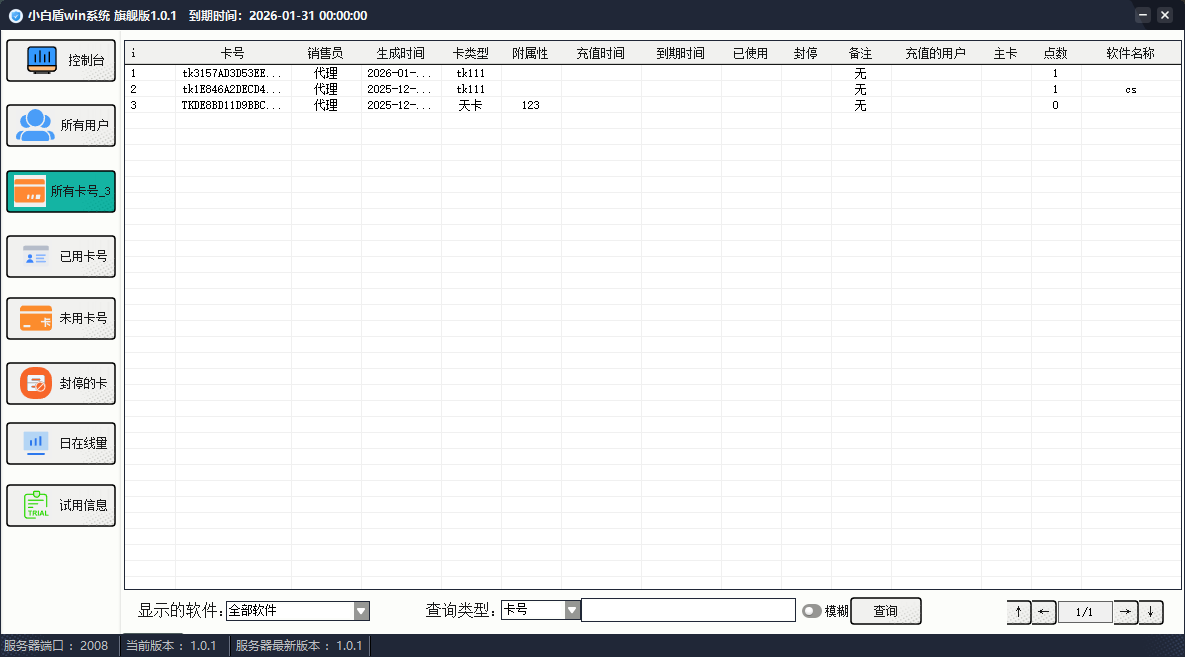1185x657 pixels.
Task: View 已用卡号 used cards
Action: (x=61, y=256)
